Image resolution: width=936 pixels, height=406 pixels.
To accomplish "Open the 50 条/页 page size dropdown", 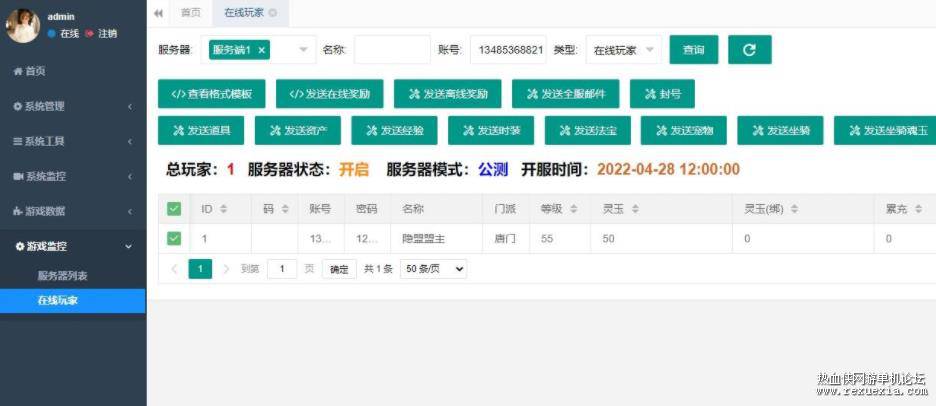I will [x=433, y=269].
